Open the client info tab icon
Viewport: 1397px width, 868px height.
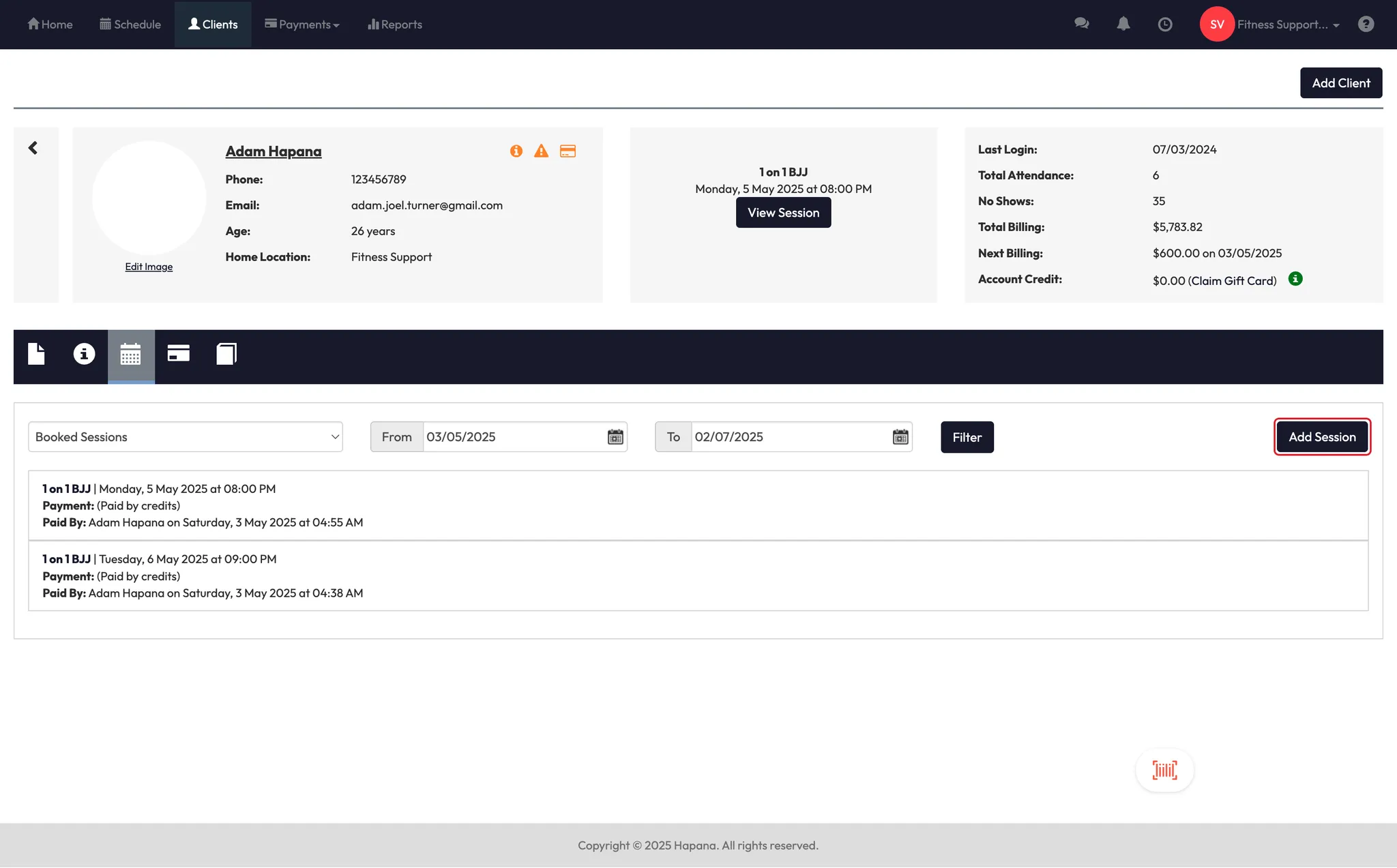coord(84,354)
